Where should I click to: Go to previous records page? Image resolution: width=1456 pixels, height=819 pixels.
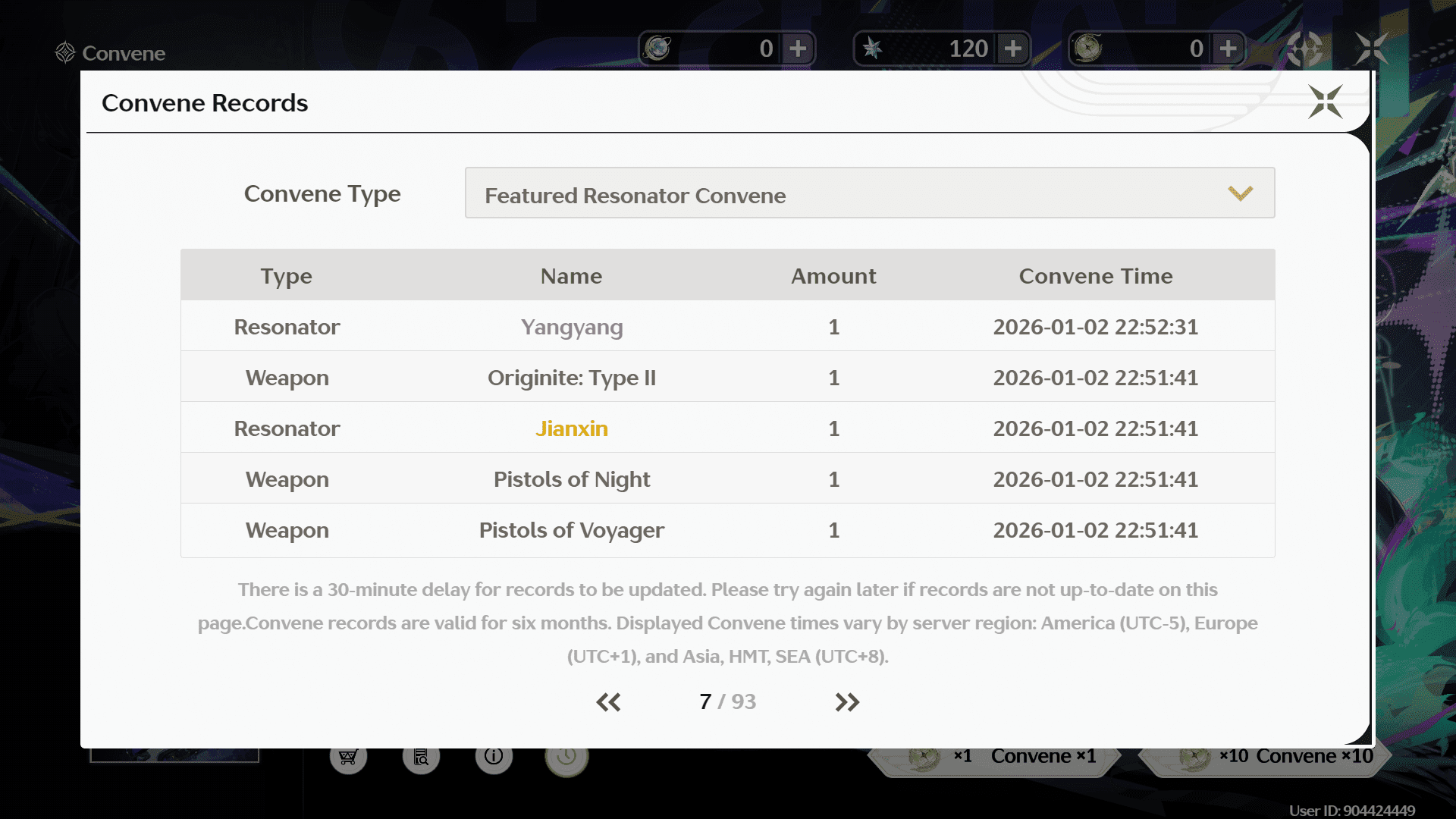pos(608,702)
